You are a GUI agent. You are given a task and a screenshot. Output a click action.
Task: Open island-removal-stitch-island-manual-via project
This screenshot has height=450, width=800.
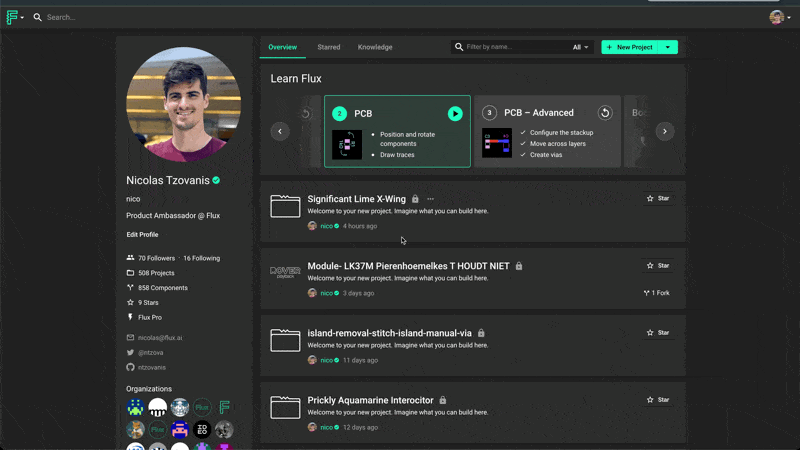pyautogui.click(x=389, y=333)
